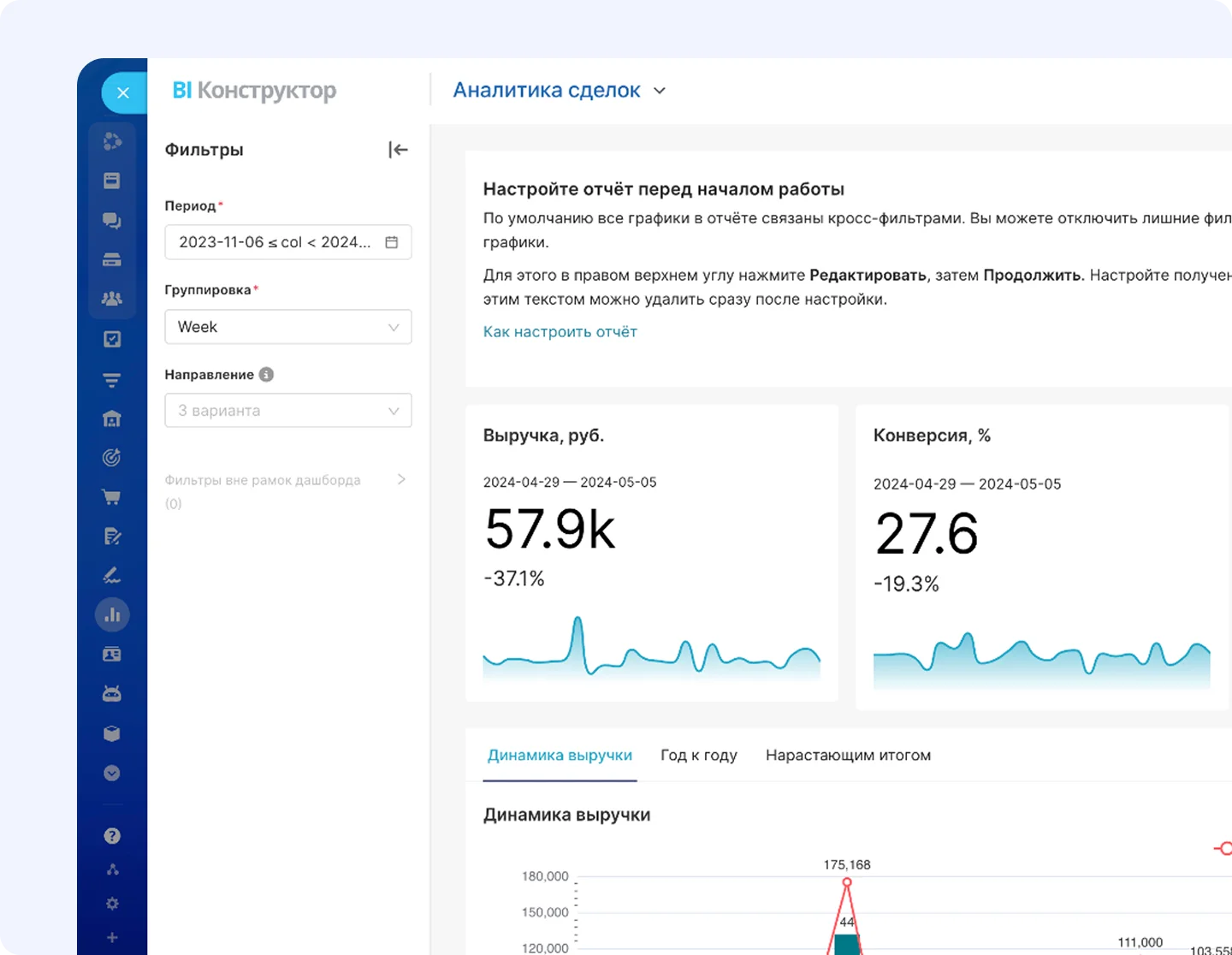Click the Направление info icon
1232x955 pixels.
coord(266,375)
